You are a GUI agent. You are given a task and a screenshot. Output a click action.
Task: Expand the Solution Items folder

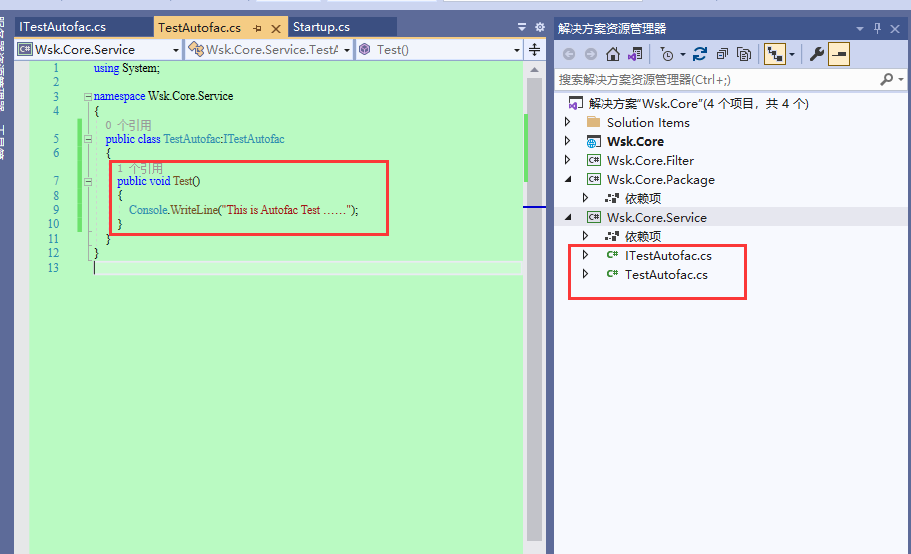(568, 122)
